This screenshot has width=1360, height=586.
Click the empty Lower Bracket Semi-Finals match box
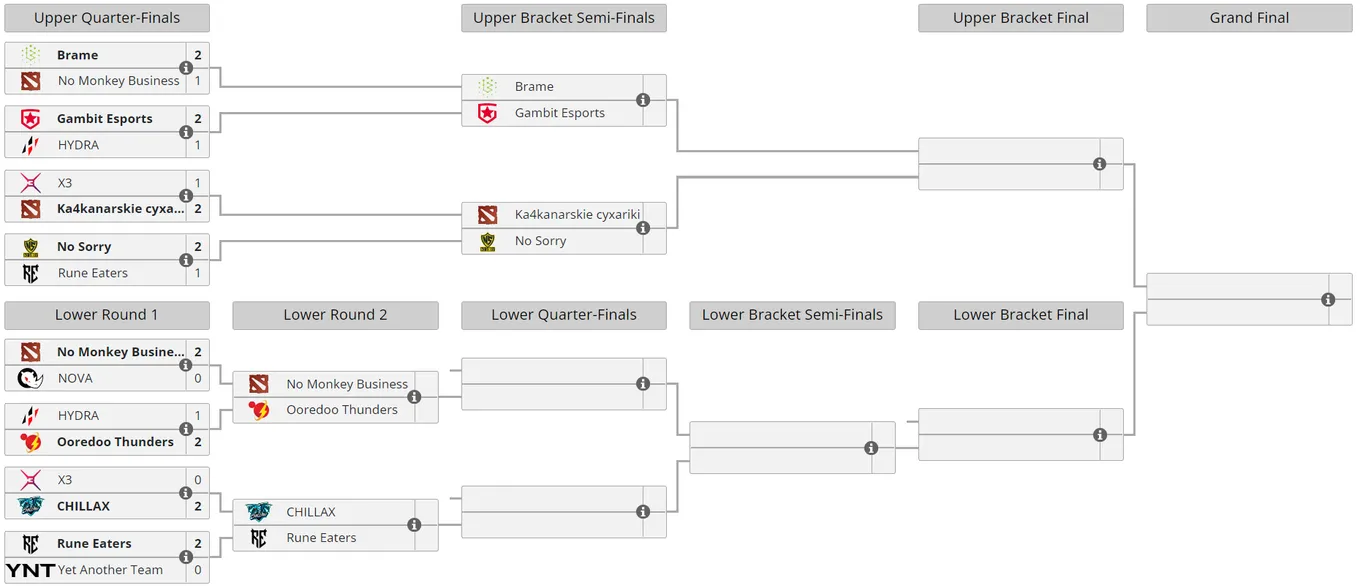pyautogui.click(x=792, y=448)
